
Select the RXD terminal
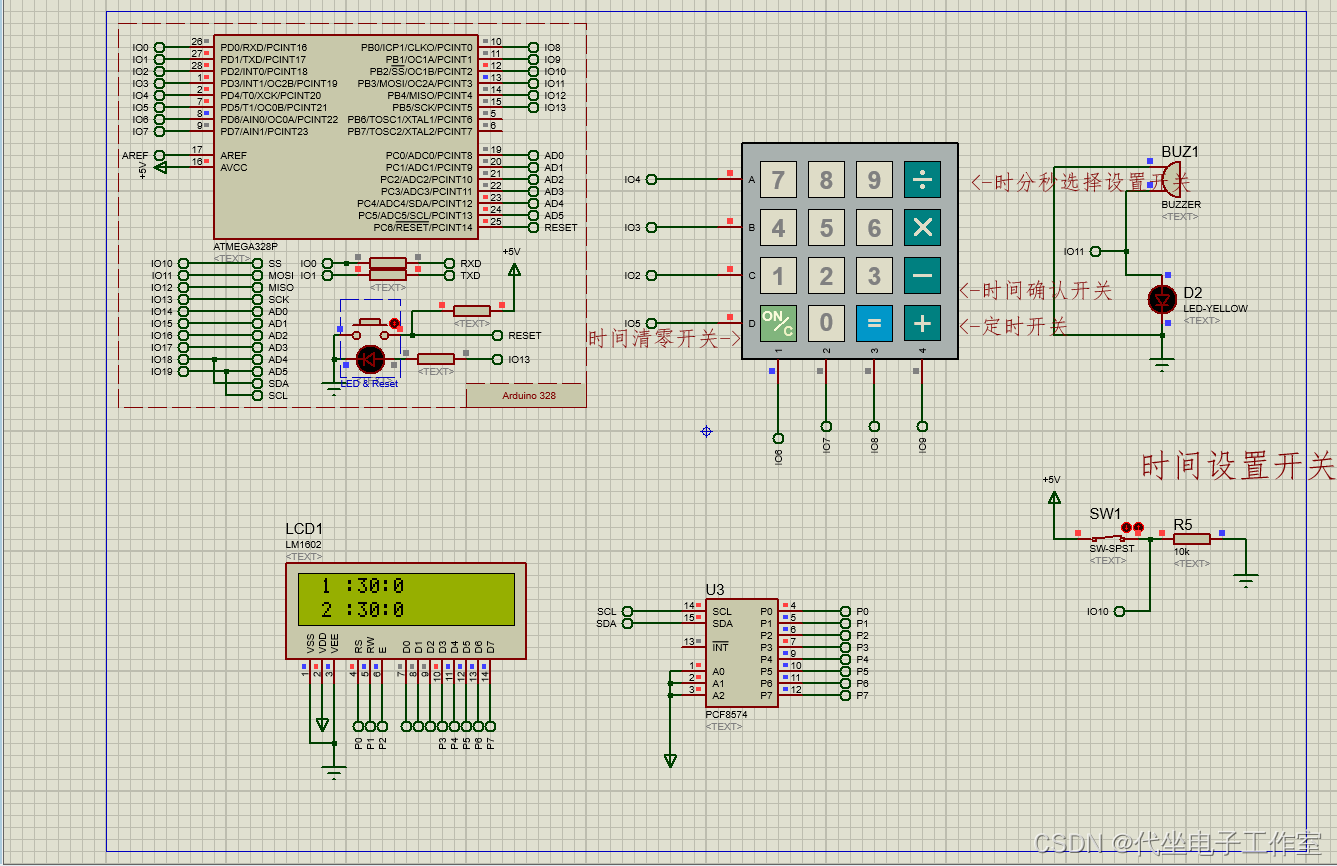click(450, 263)
